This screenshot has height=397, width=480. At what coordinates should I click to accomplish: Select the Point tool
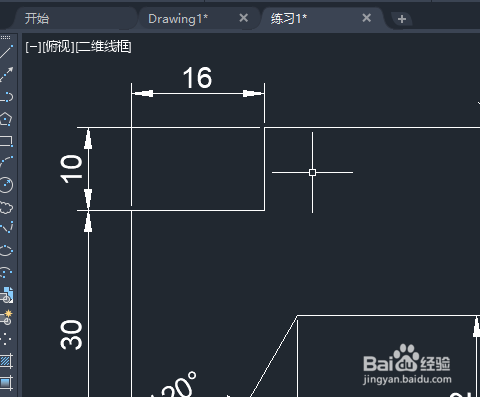click(6, 339)
